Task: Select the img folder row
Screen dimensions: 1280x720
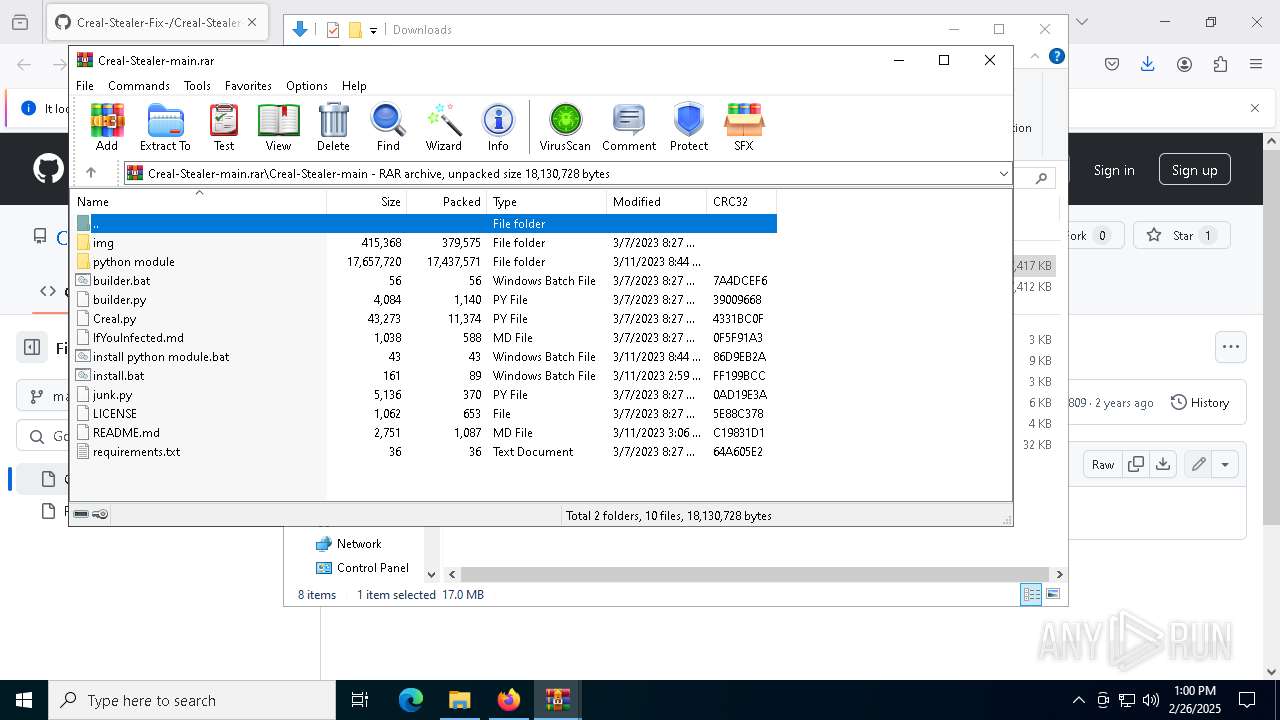Action: [x=425, y=243]
